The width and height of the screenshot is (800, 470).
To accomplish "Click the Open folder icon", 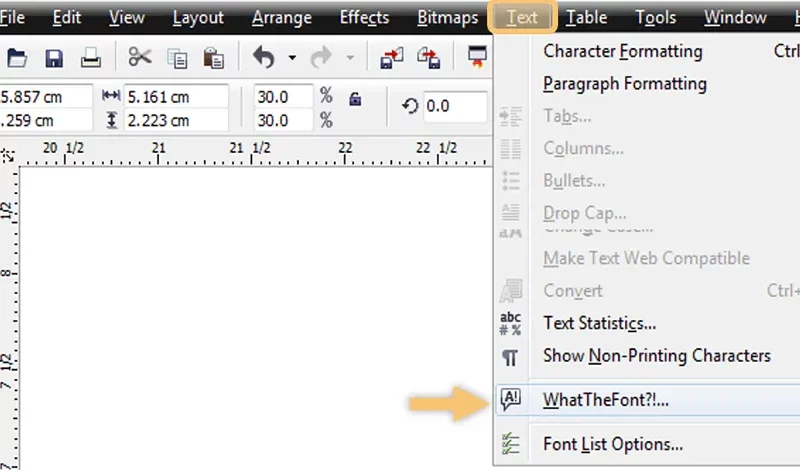I will (x=17, y=58).
